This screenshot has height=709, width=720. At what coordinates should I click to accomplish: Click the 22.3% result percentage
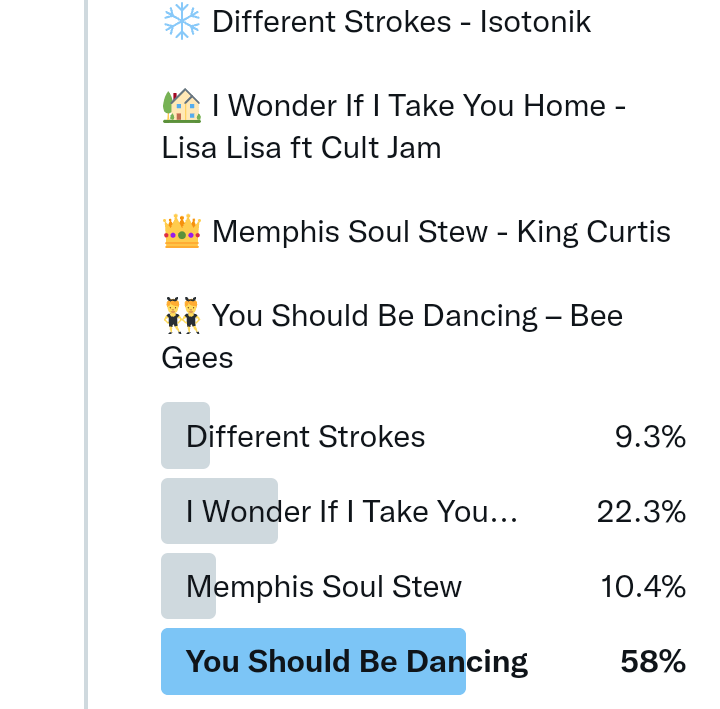[x=641, y=512]
